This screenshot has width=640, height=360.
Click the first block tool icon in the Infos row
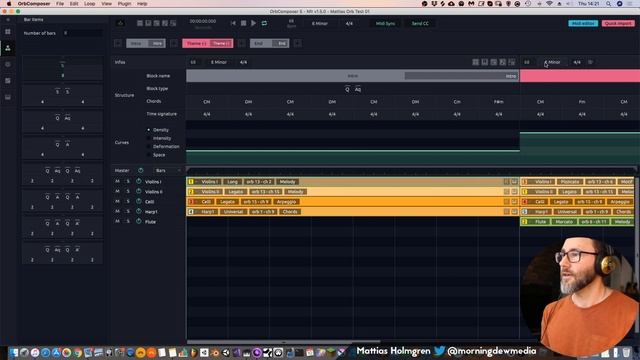476,62
